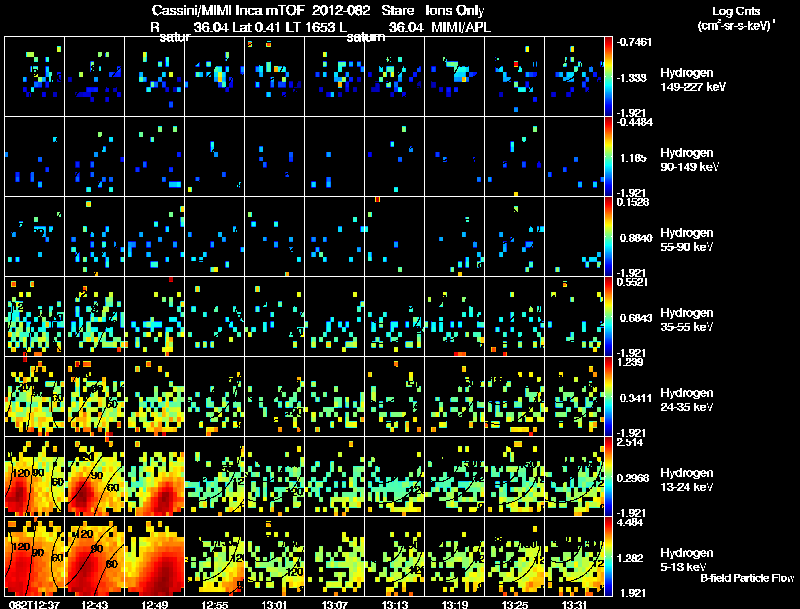Viewport: 800px width, 609px height.
Task: Click the 5-13 keV panel at 12:37
Action: coord(34,556)
